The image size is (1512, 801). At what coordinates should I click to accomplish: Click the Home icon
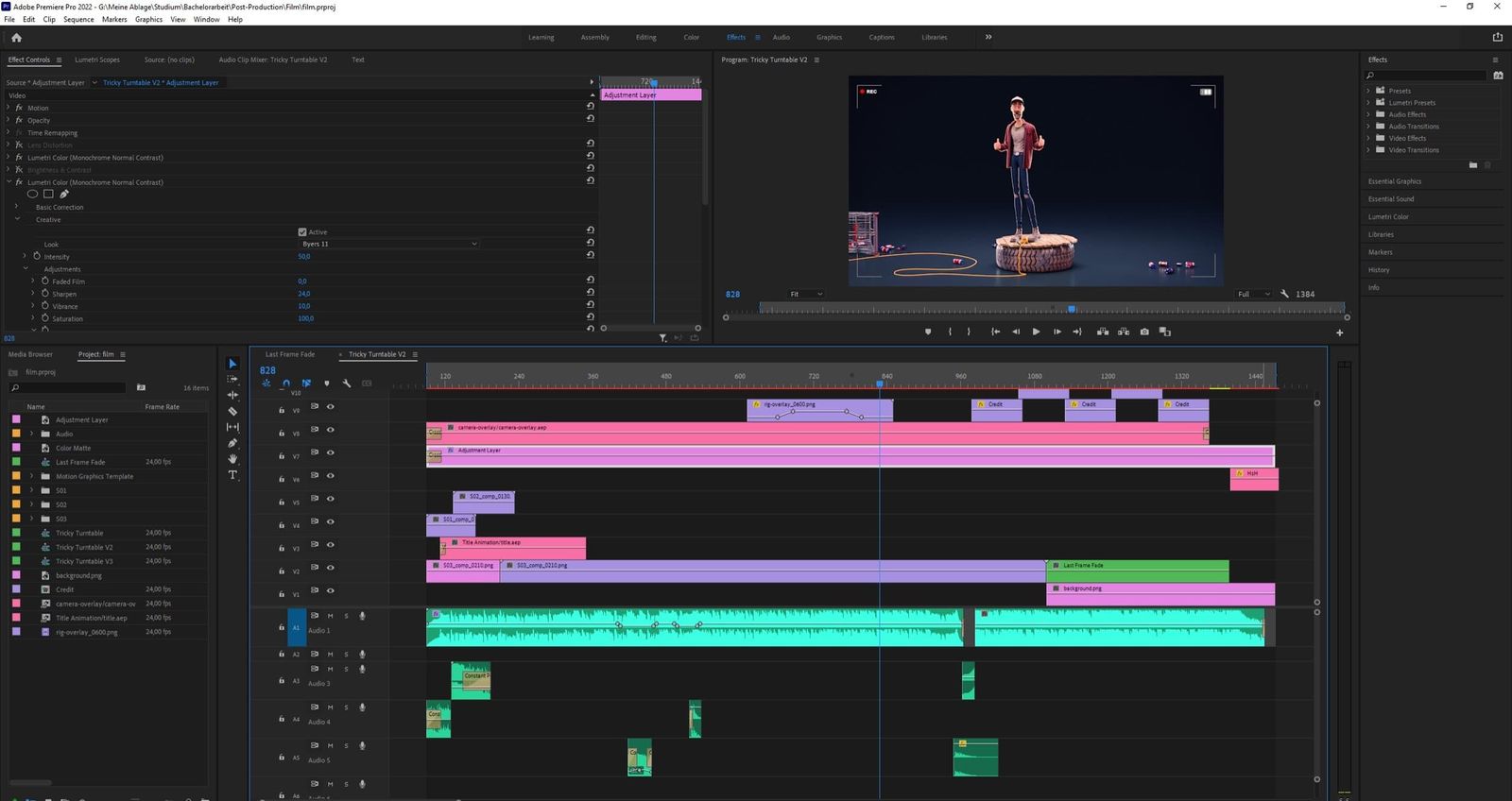coord(16,38)
